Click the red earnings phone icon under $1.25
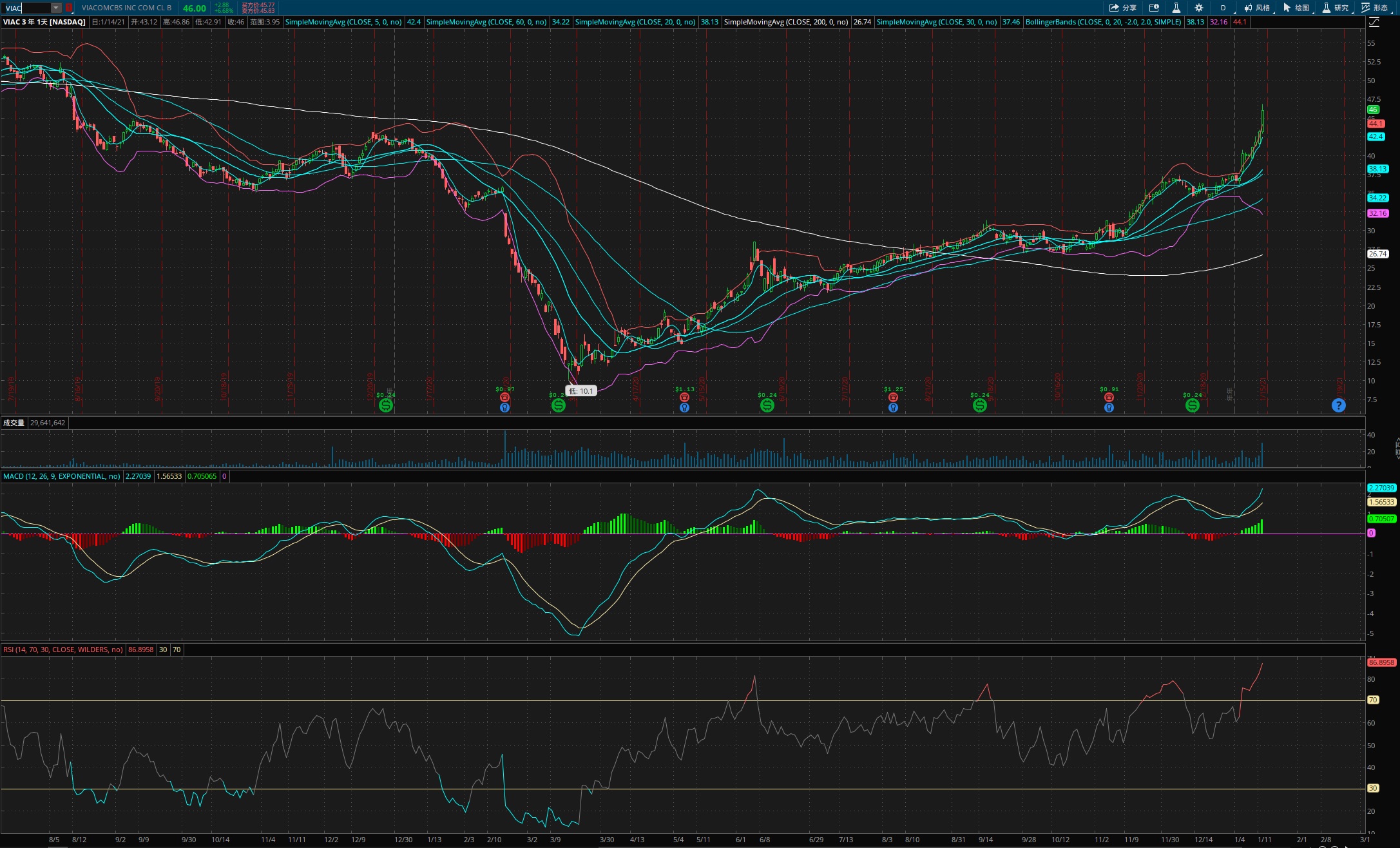 893,398
